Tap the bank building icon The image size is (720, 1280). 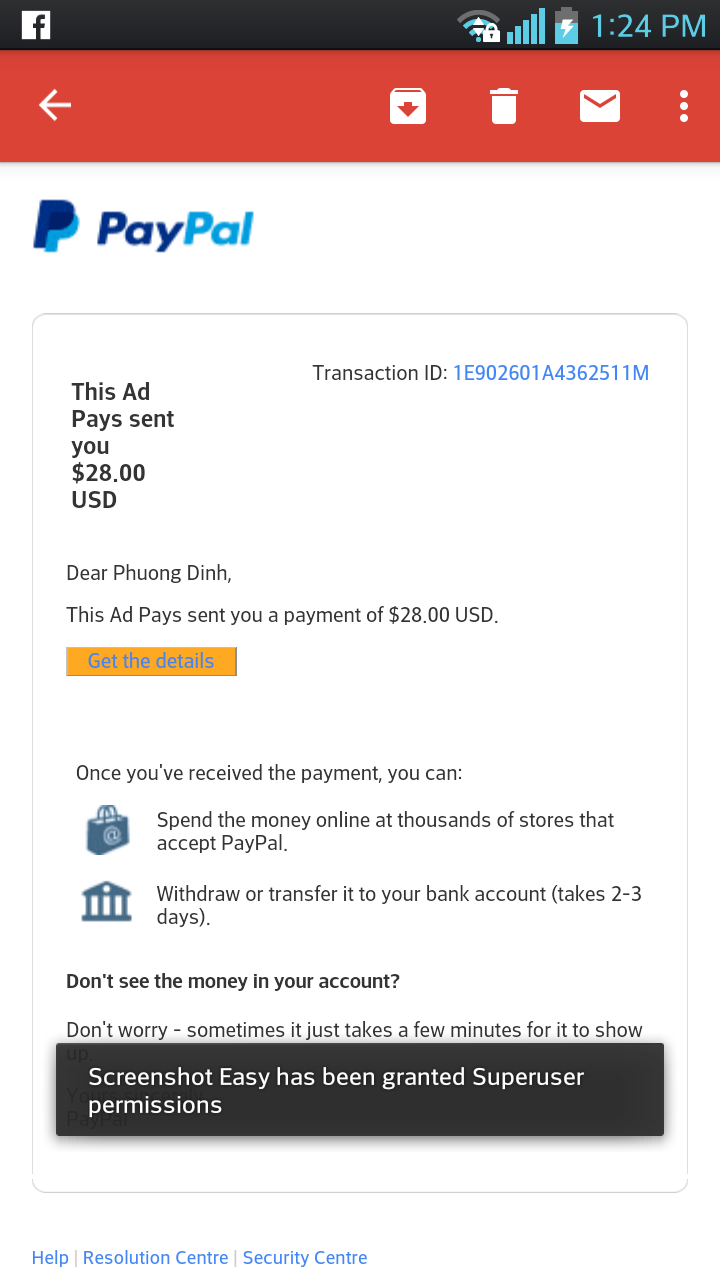(x=107, y=902)
